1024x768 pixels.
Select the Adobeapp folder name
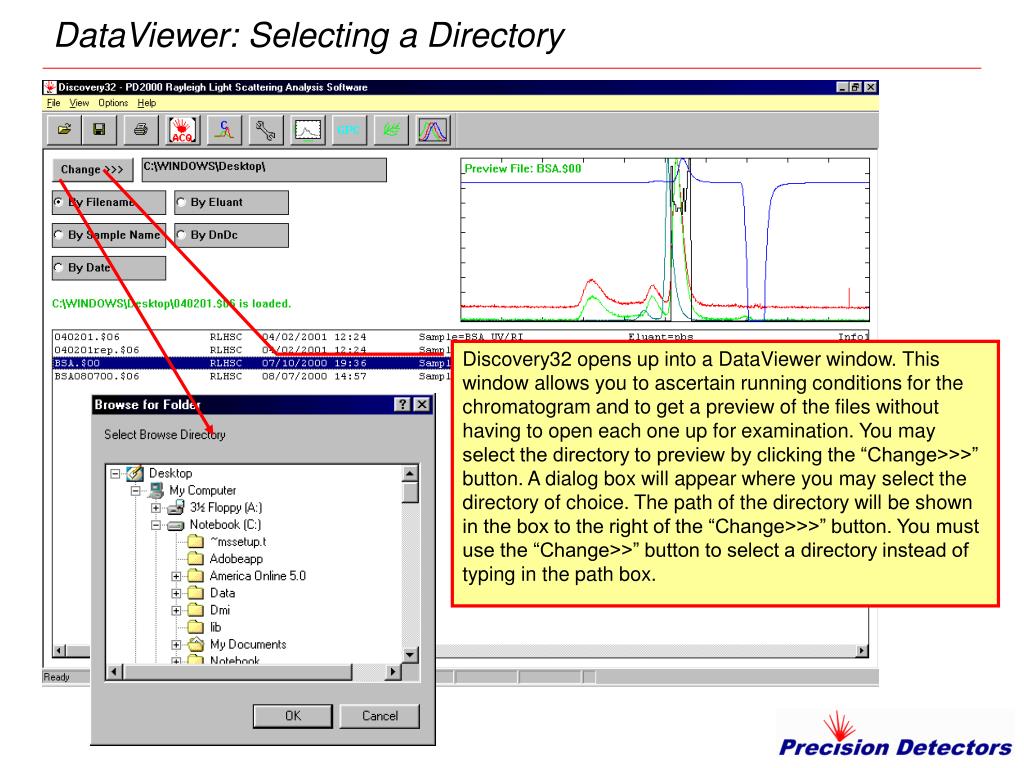point(236,559)
